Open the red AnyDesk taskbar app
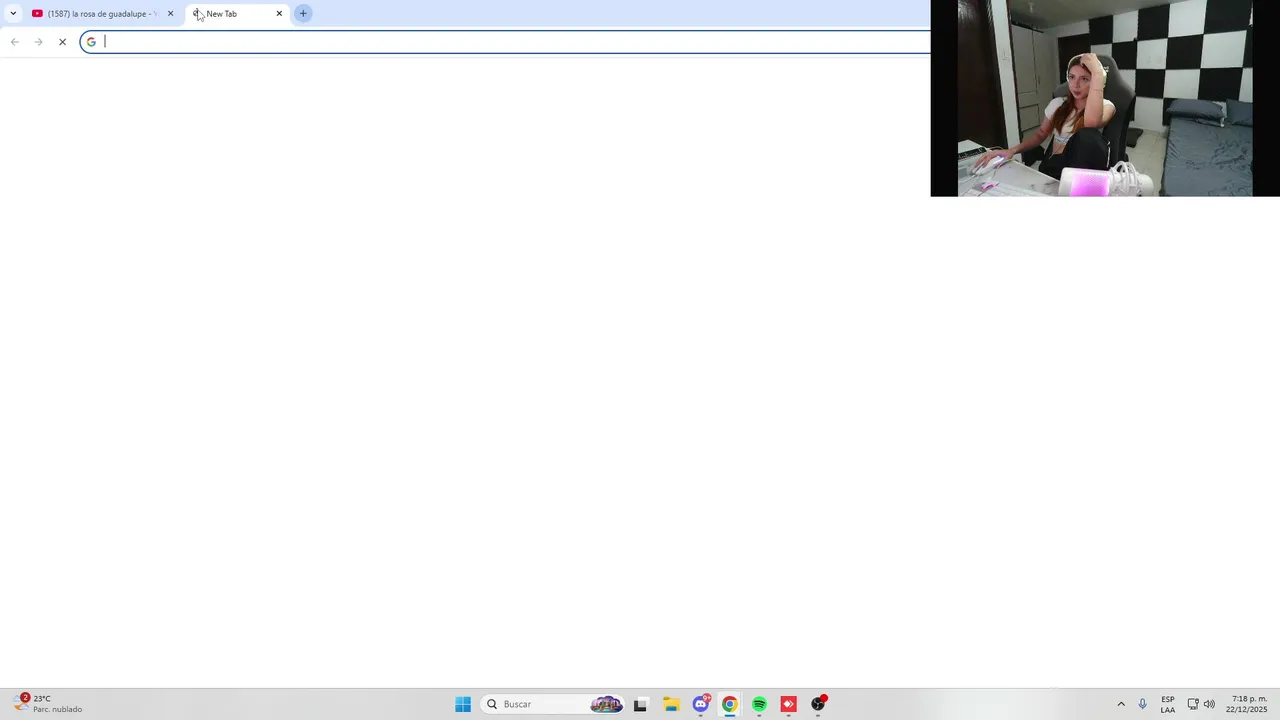The width and height of the screenshot is (1280, 720). 789,704
